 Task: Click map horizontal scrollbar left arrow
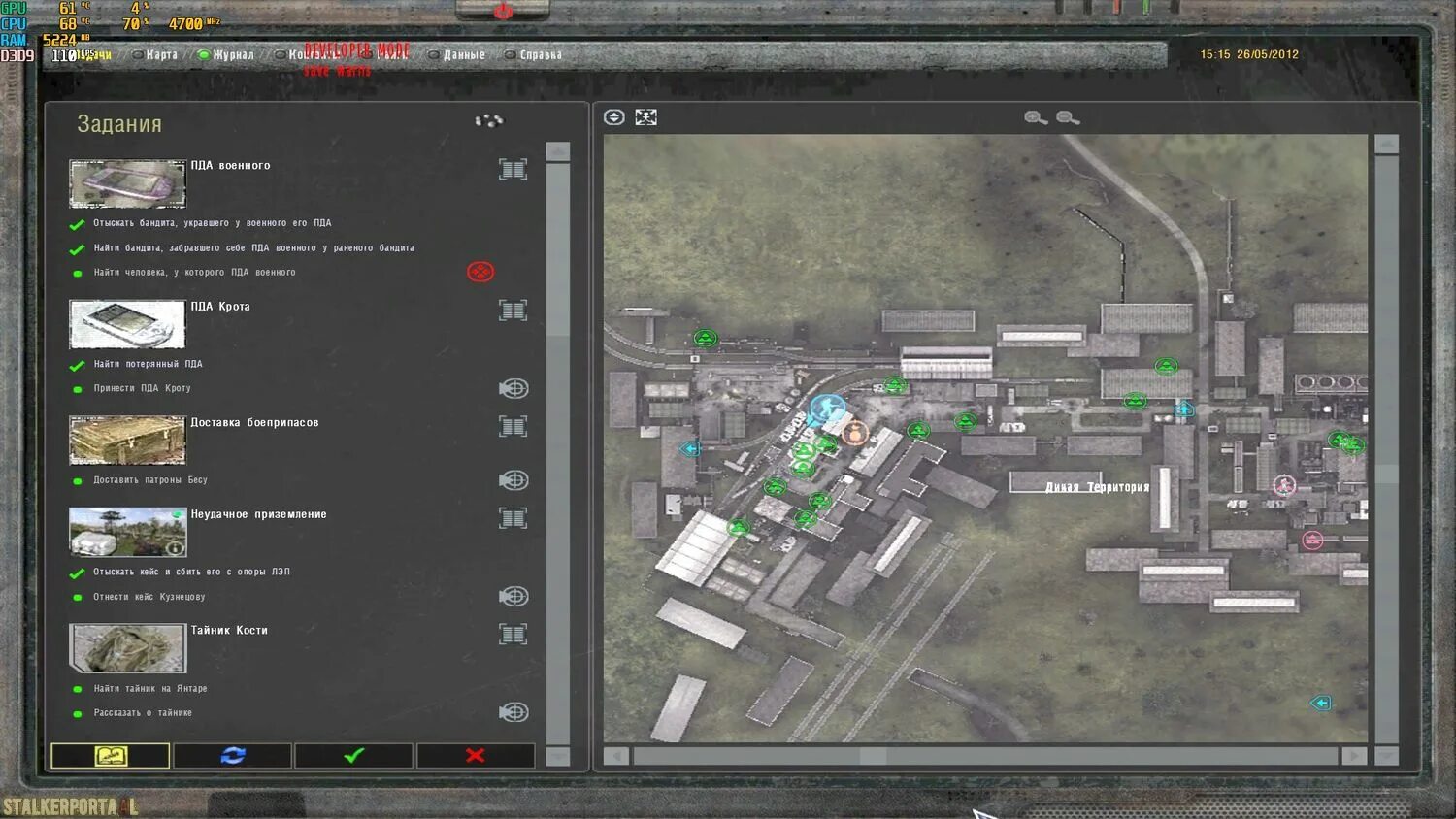(x=616, y=755)
